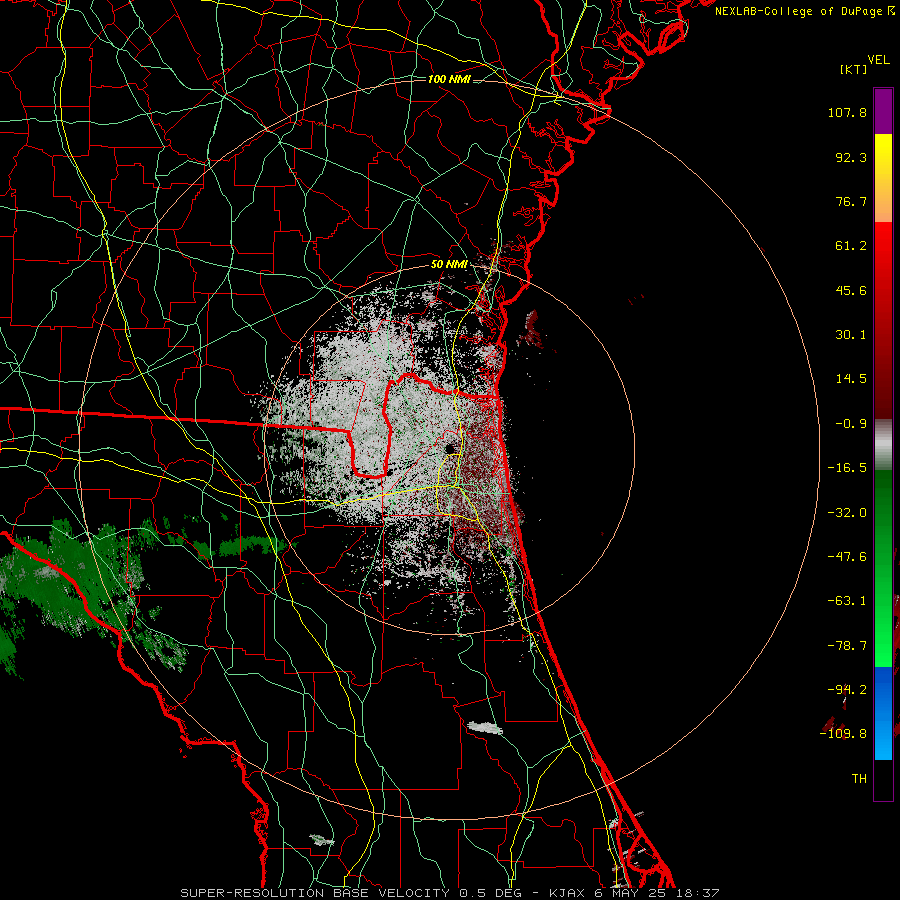Click the Super-Resolution Base Velocity caption
This screenshot has height=900, width=900.
pyautogui.click(x=450, y=893)
